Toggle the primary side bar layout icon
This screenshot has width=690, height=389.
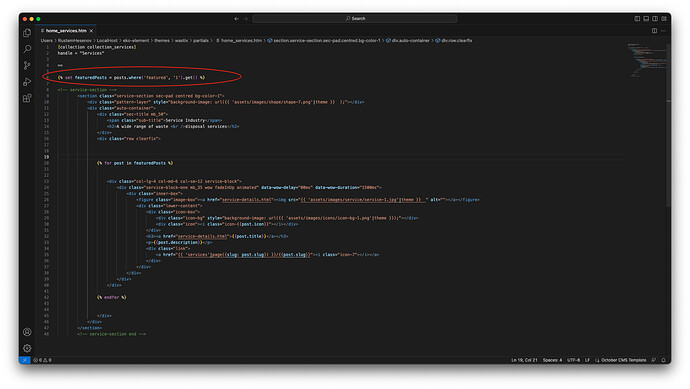click(637, 18)
